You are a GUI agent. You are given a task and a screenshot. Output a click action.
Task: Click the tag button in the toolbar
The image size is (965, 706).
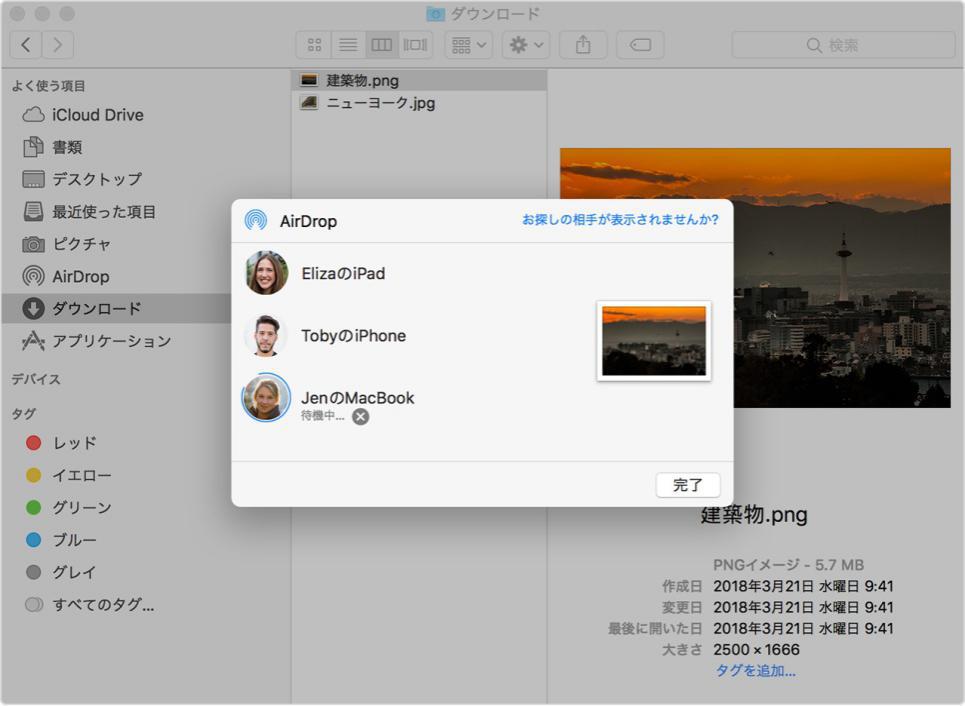click(637, 44)
